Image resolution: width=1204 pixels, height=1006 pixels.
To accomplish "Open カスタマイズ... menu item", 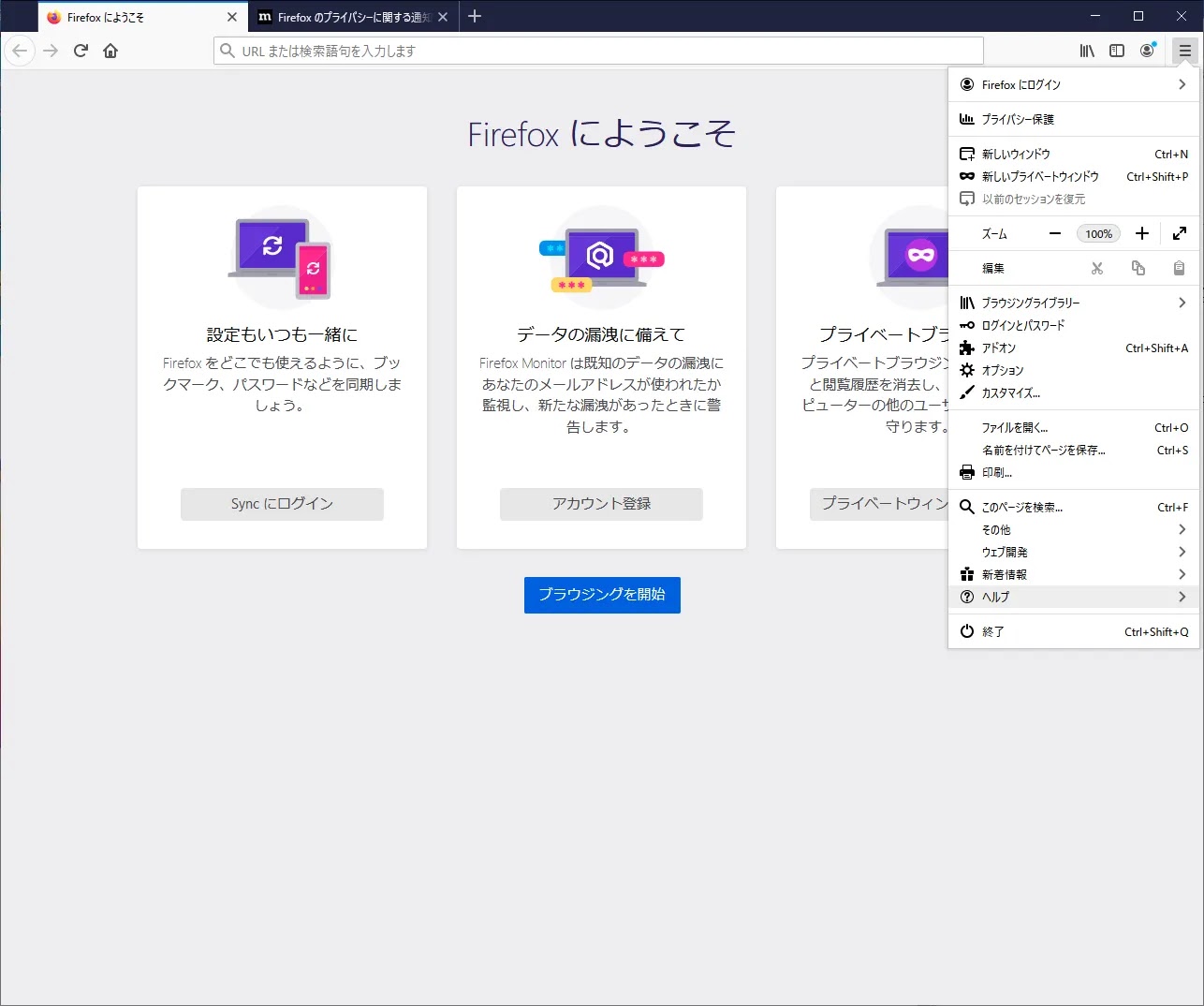I will click(x=1074, y=392).
